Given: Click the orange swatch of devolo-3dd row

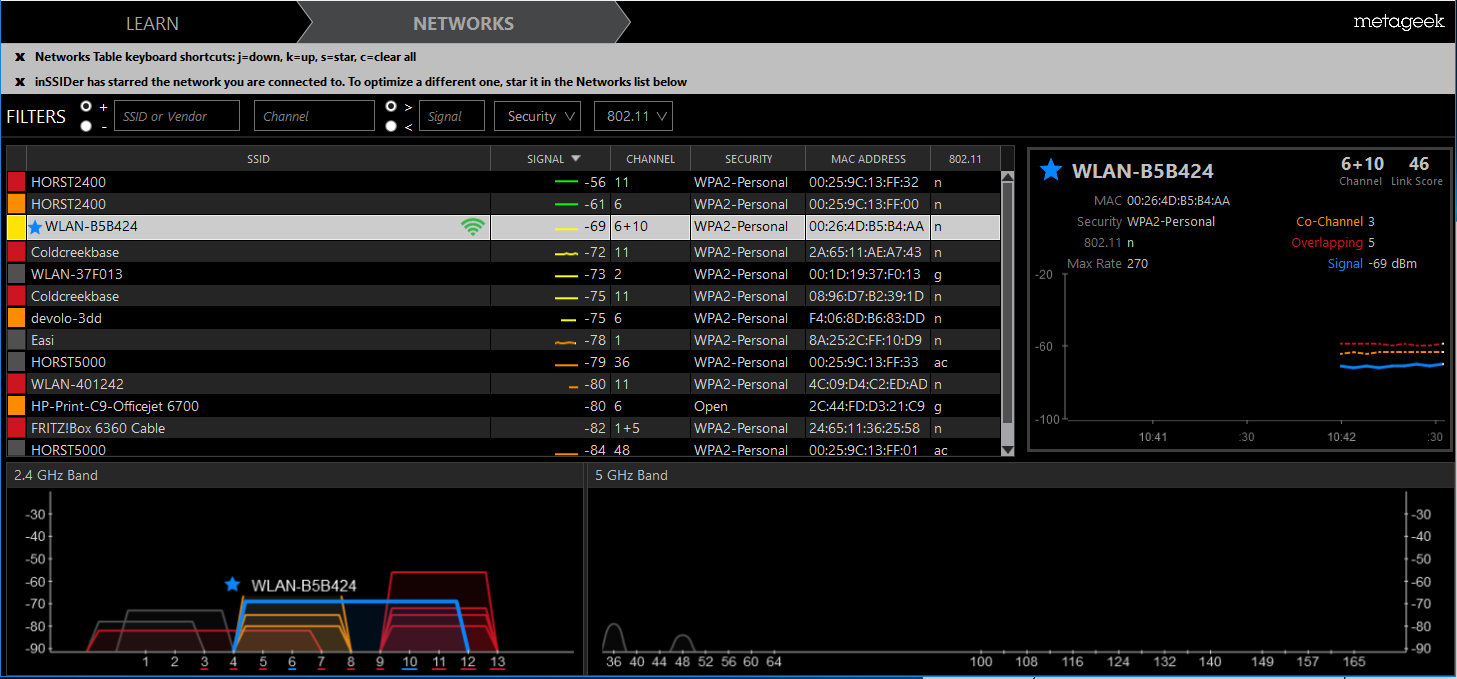Looking at the screenshot, I should point(16,318).
